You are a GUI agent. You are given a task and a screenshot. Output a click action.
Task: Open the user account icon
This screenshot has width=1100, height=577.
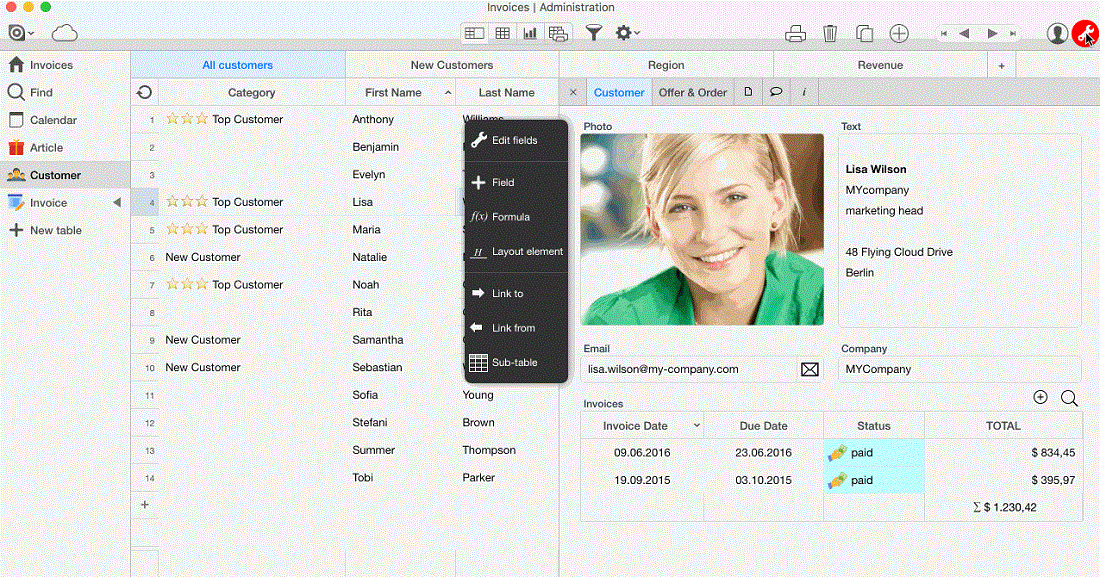coord(1057,33)
